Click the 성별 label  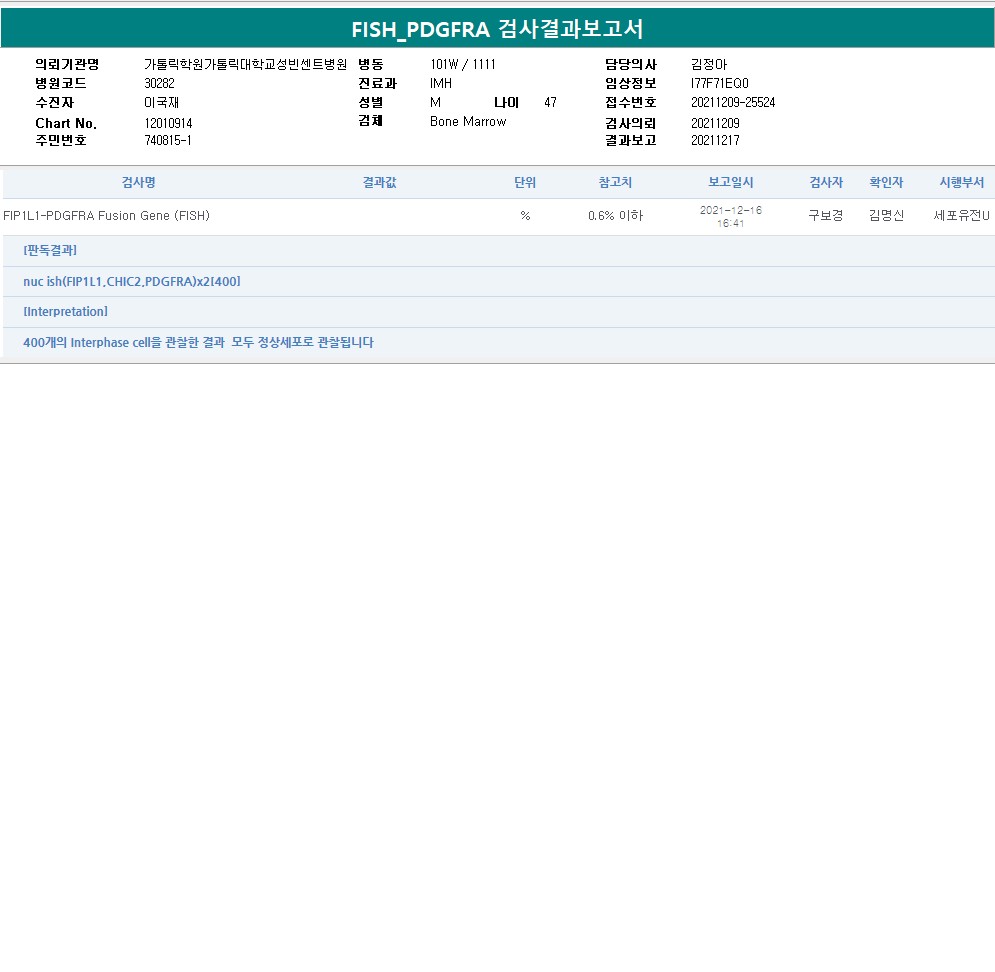[371, 102]
